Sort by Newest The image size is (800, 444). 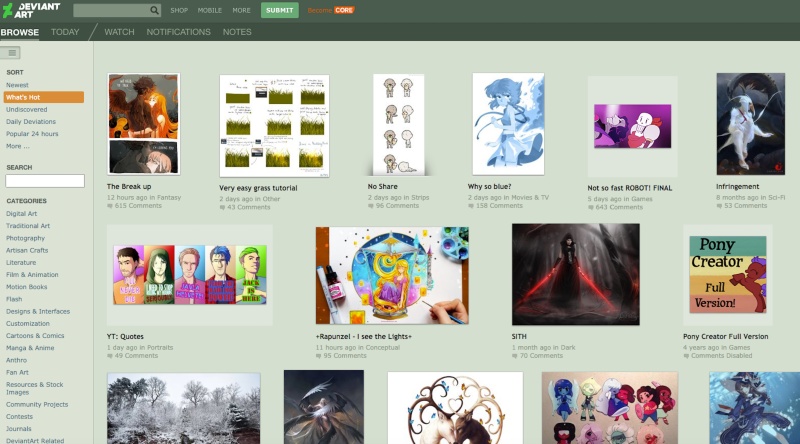pyautogui.click(x=17, y=85)
